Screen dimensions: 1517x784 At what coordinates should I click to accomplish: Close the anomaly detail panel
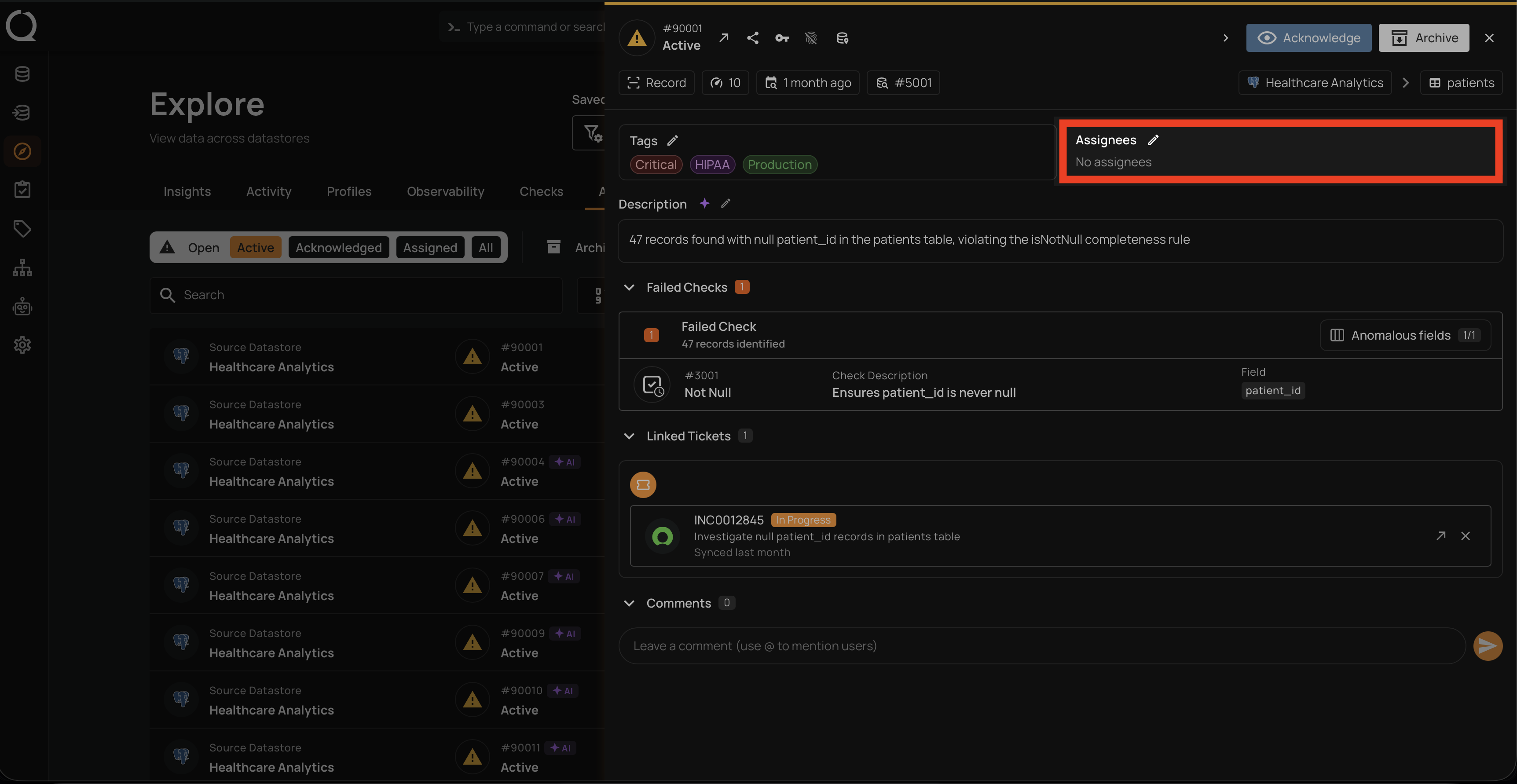(1489, 38)
